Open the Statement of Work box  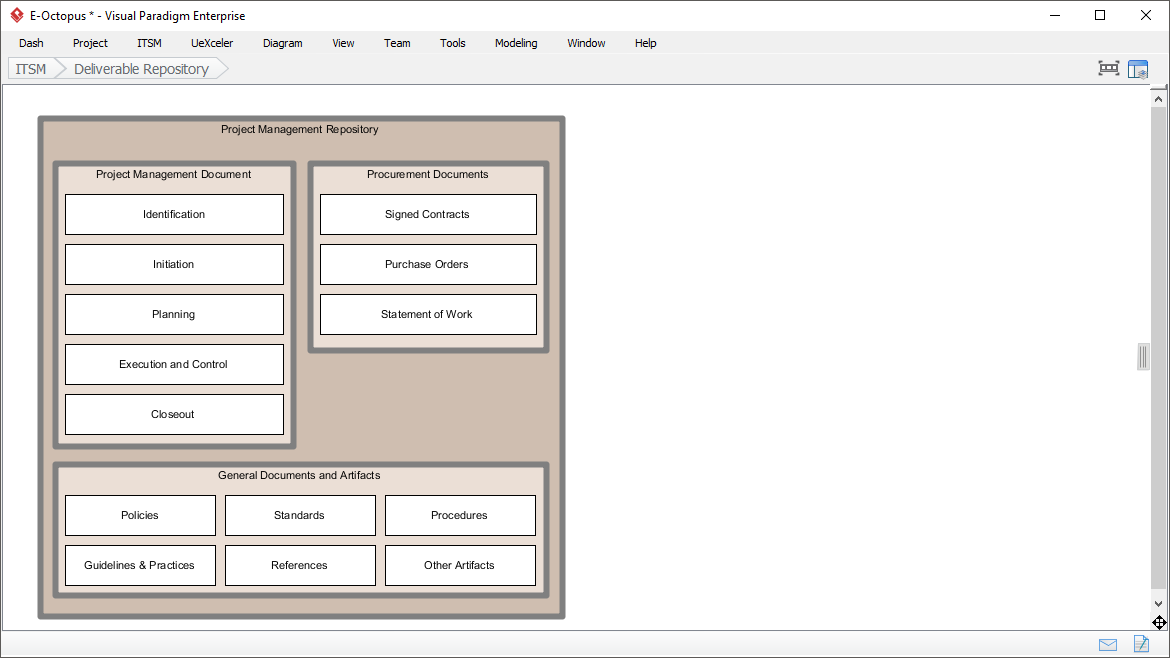(428, 314)
